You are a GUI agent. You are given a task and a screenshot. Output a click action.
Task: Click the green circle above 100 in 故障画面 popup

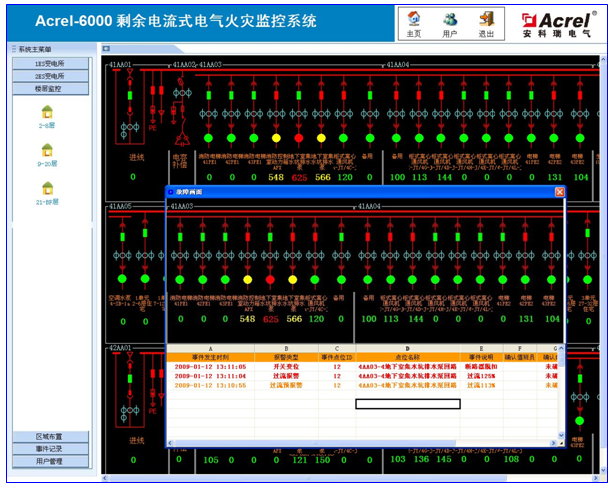pyautogui.click(x=367, y=280)
